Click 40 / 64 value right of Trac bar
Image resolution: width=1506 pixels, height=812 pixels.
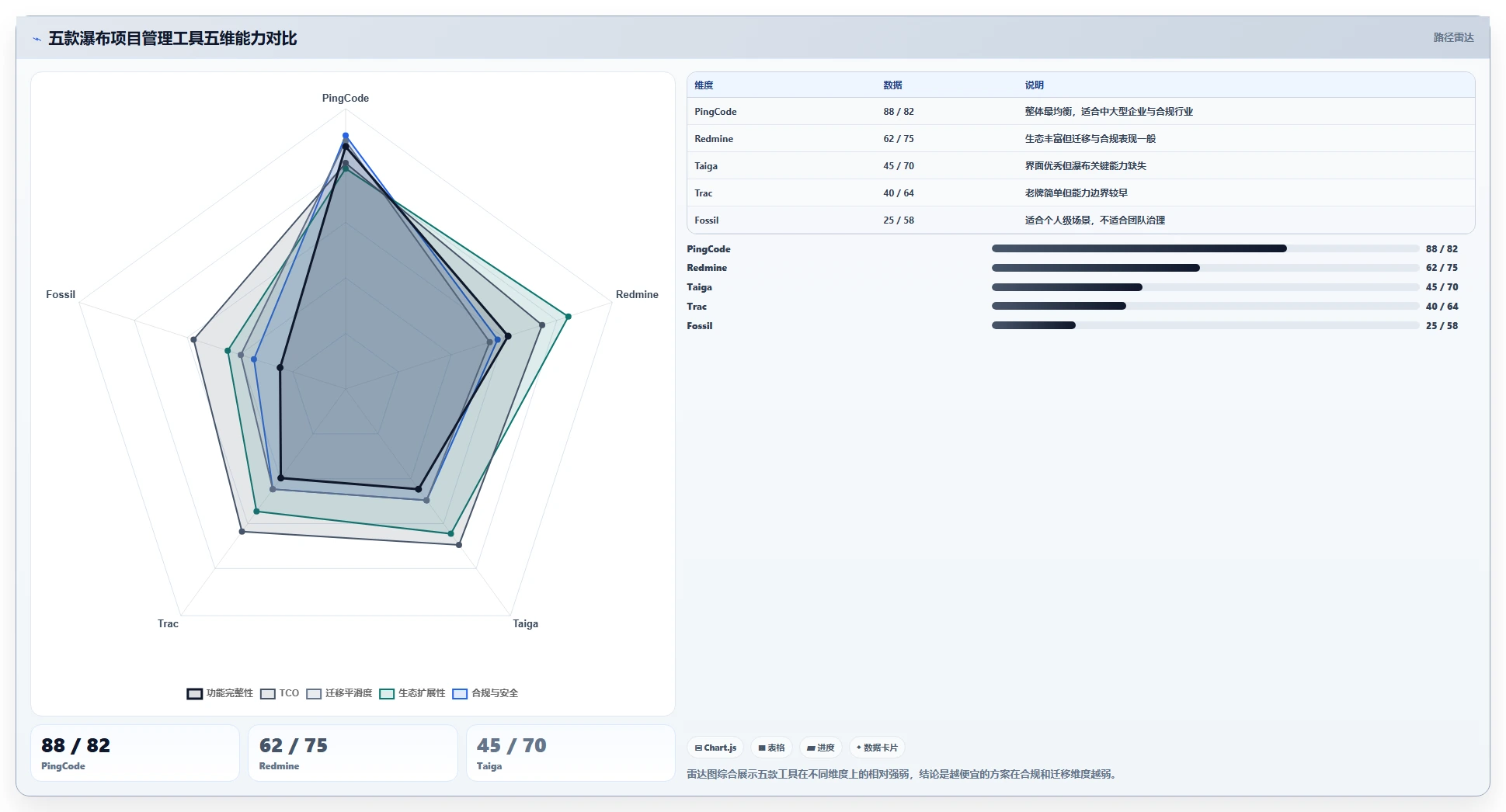(1442, 307)
